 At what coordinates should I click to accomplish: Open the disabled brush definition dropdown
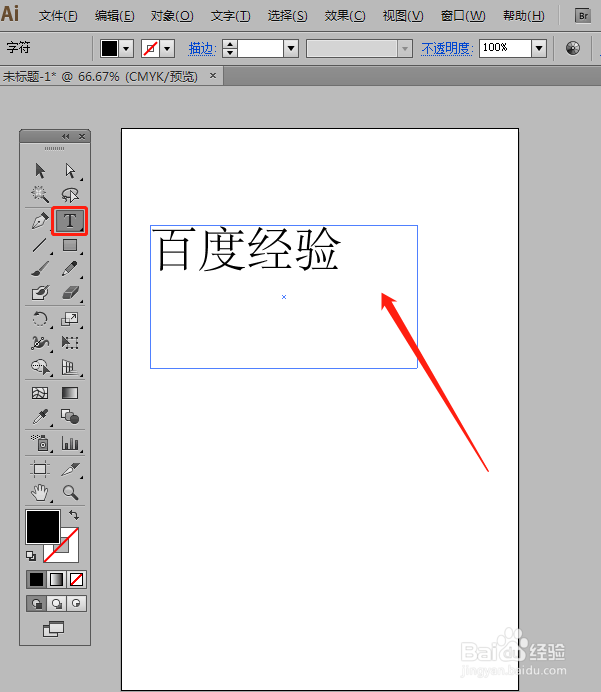(x=405, y=49)
